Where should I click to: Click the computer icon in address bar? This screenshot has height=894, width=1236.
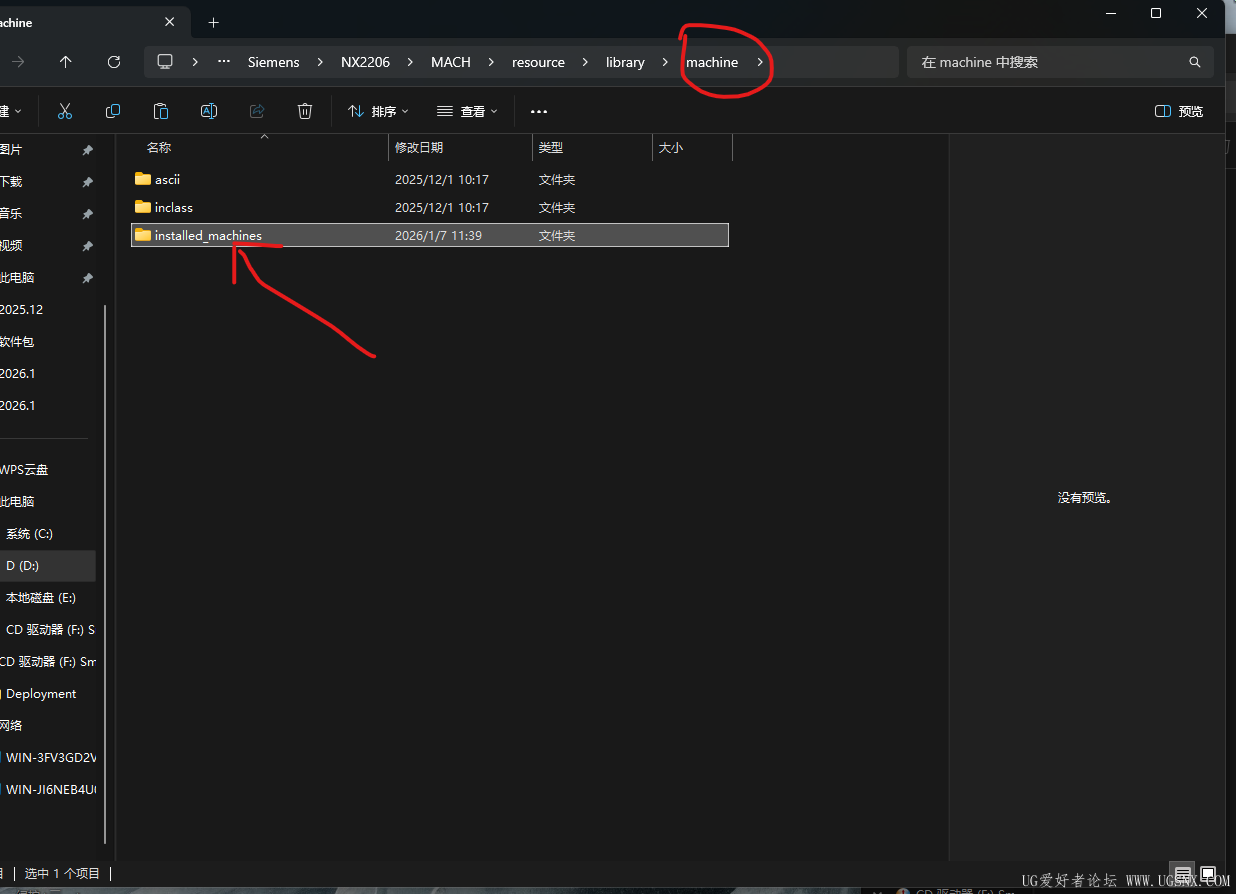pyautogui.click(x=165, y=62)
